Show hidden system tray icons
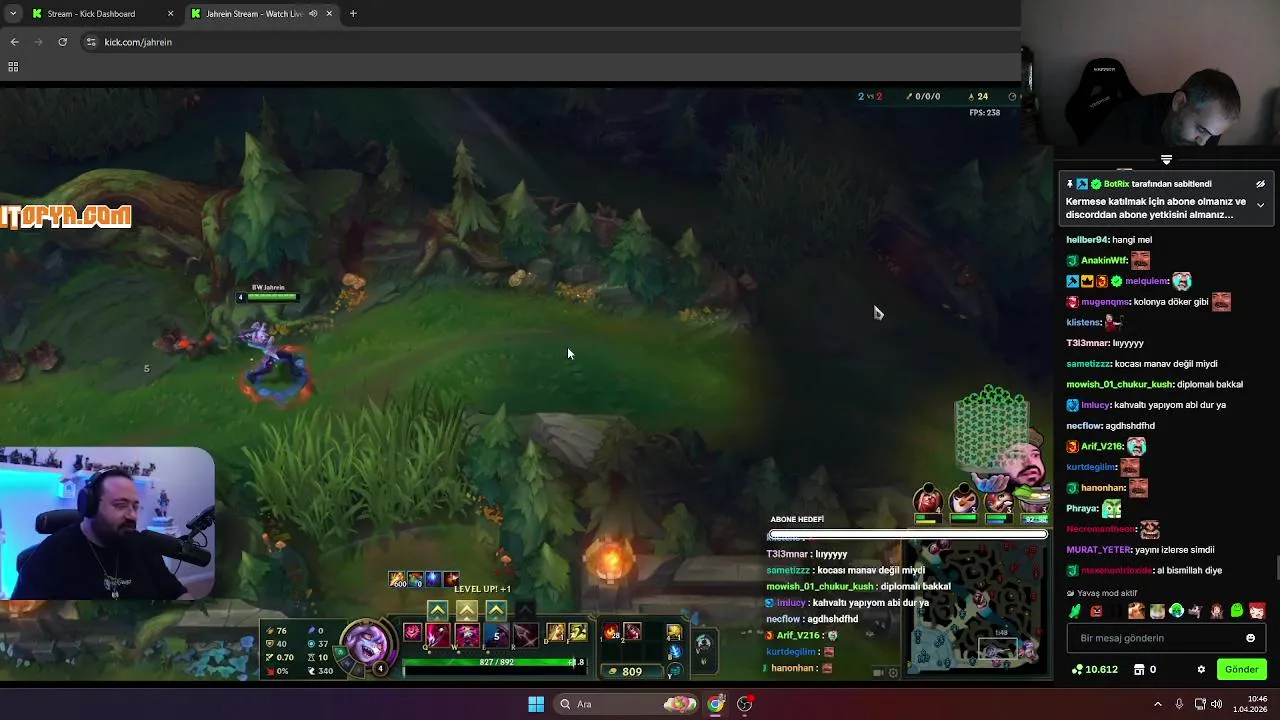Screen dimensions: 1280x720 pyautogui.click(x=1158, y=704)
